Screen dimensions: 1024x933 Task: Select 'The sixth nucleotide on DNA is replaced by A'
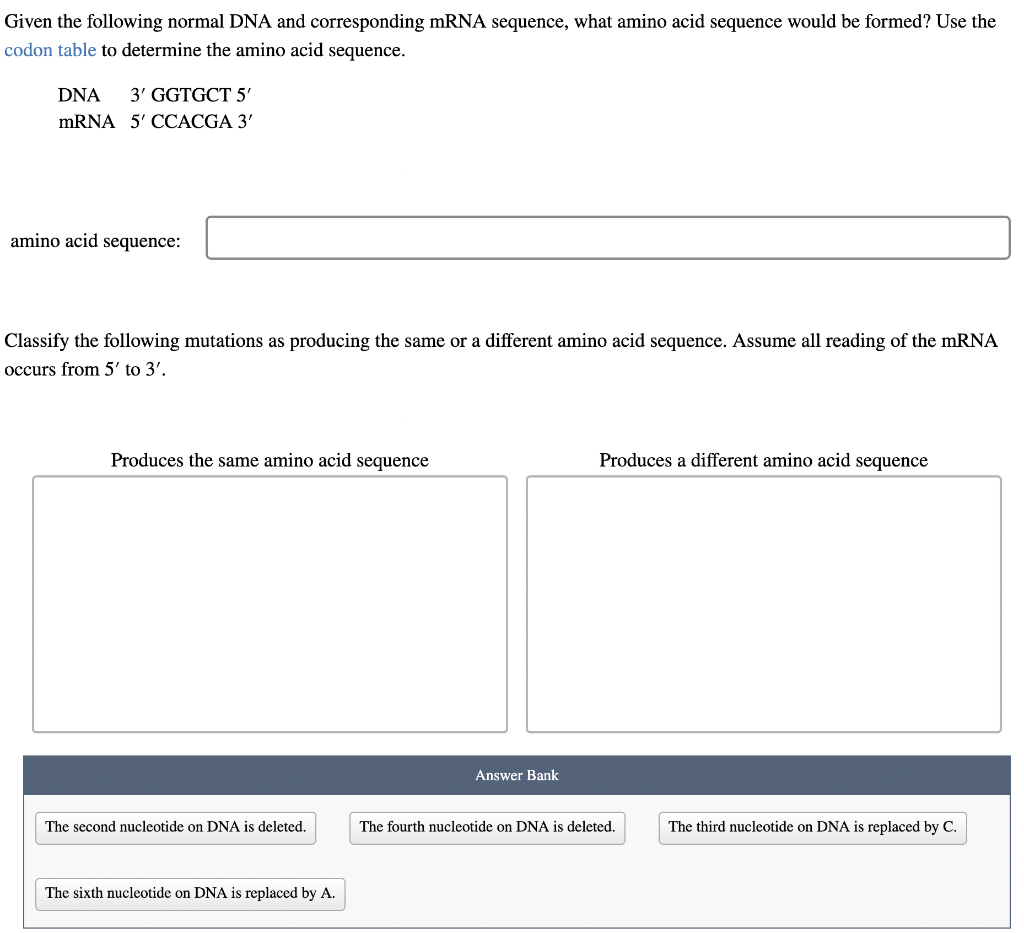[189, 893]
